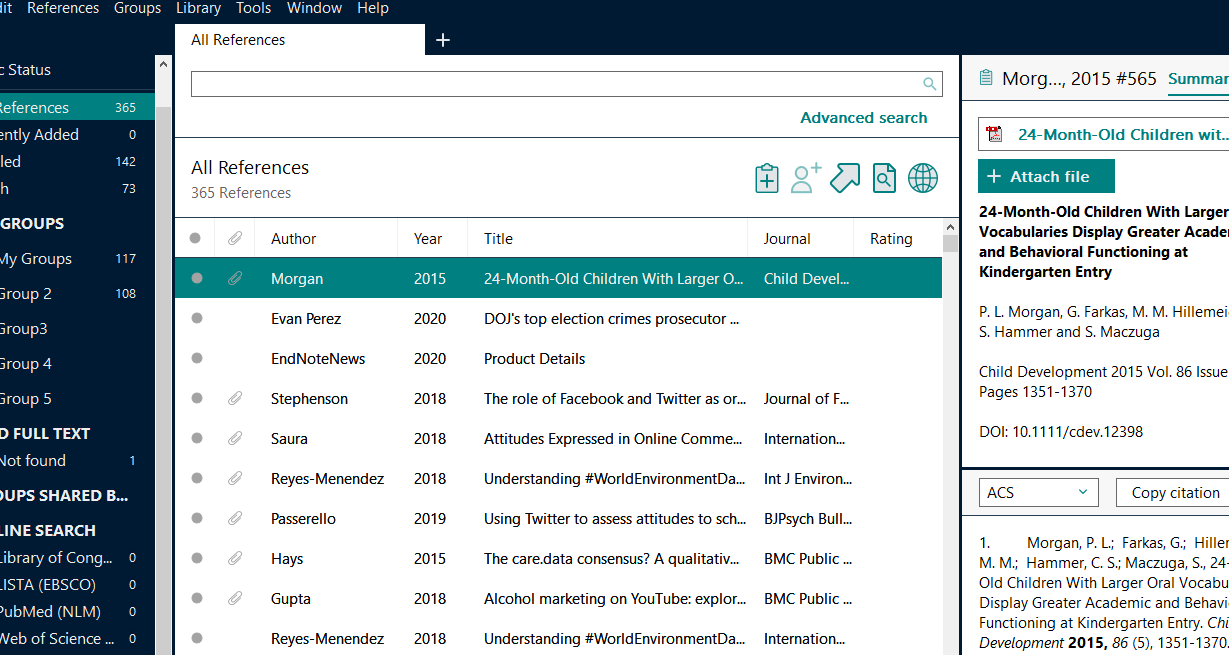1229x655 pixels.
Task: Click the Add new reference clipboard icon
Action: click(766, 178)
